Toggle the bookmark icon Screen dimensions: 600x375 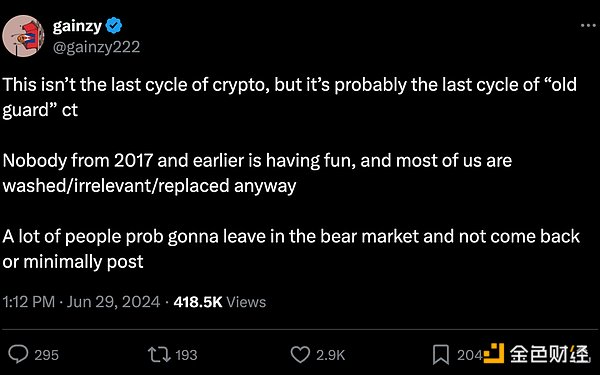[441, 355]
